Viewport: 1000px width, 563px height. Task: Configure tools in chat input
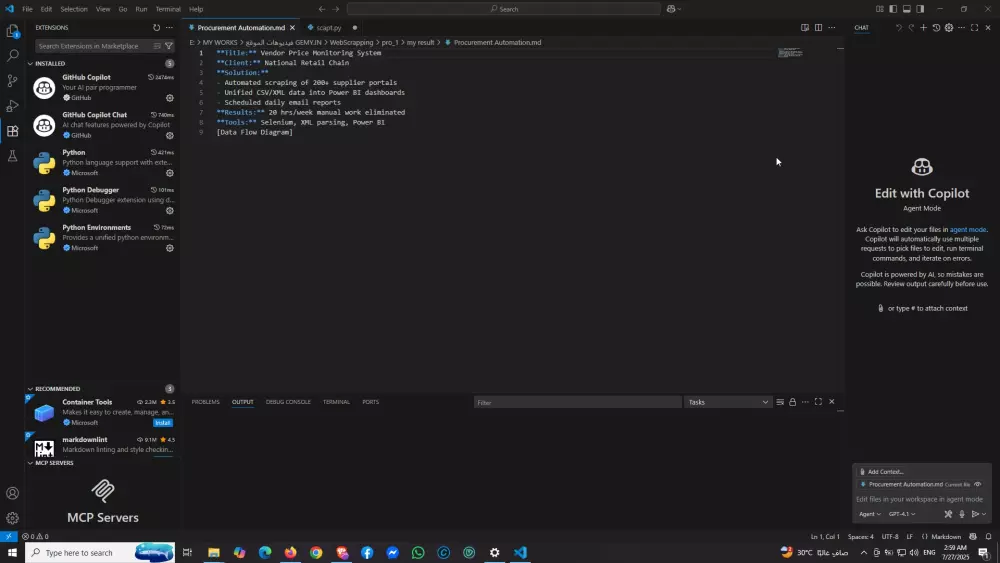coord(948,514)
